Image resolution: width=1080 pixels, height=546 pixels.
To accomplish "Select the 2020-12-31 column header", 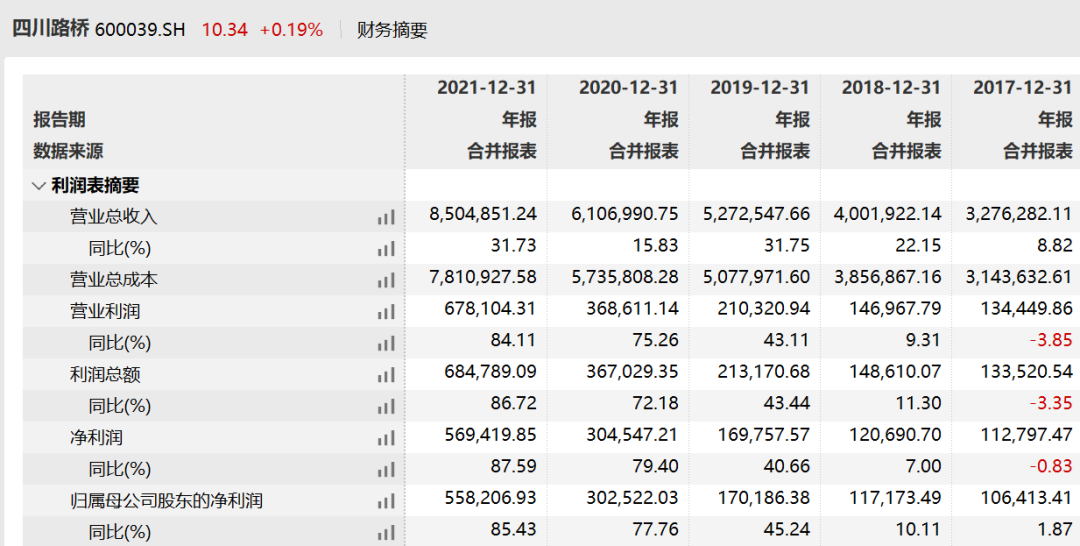I will (628, 87).
